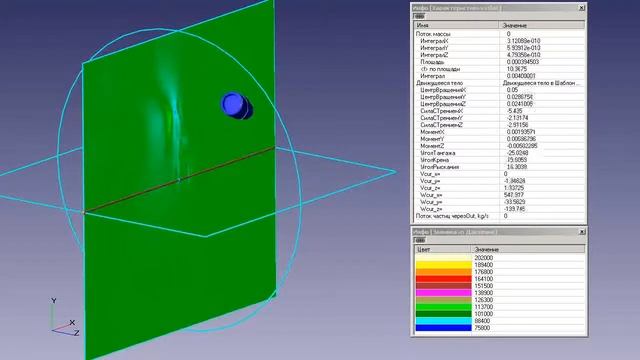Click the value 10.3675
The height and width of the screenshot is (360, 640).
517,69
